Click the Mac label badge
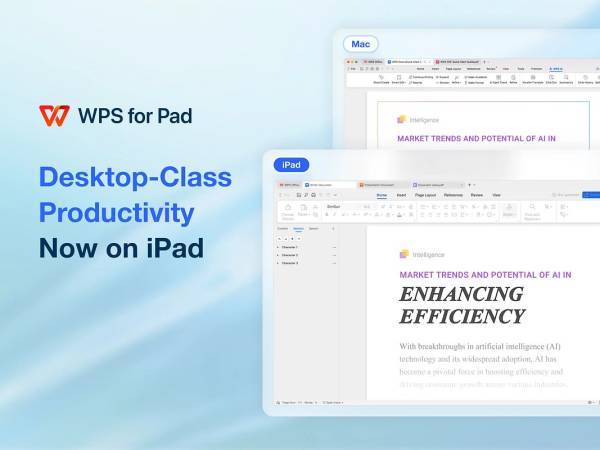Screen dimensions: 600x450 [360, 44]
